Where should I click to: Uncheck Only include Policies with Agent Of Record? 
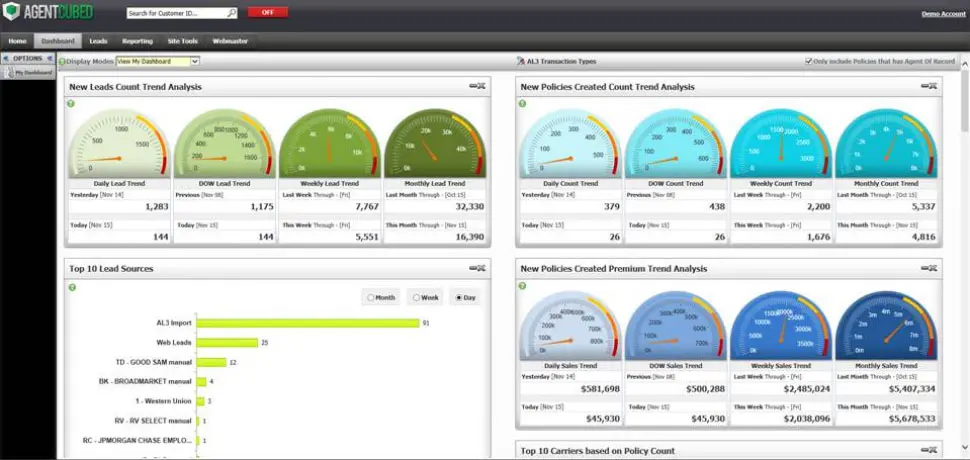(x=808, y=61)
